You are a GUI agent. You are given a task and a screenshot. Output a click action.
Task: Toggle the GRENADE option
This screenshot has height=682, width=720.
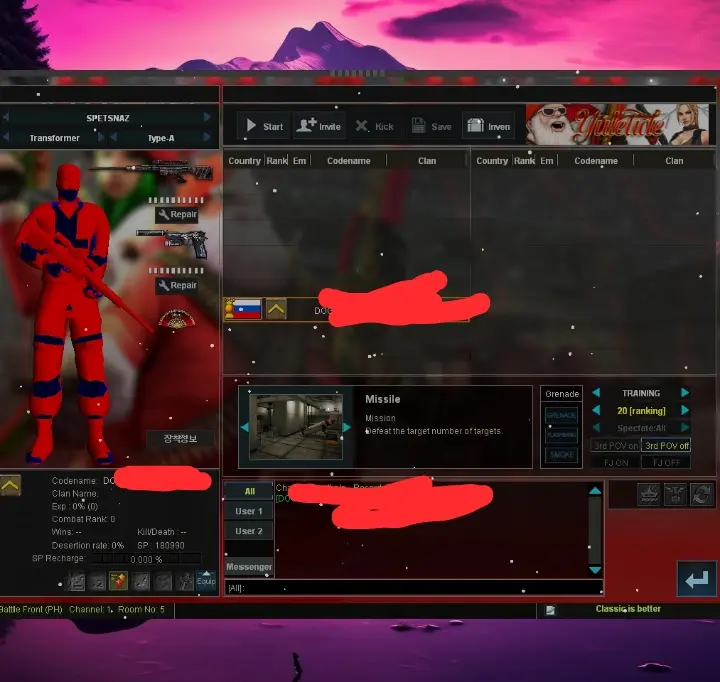click(561, 415)
